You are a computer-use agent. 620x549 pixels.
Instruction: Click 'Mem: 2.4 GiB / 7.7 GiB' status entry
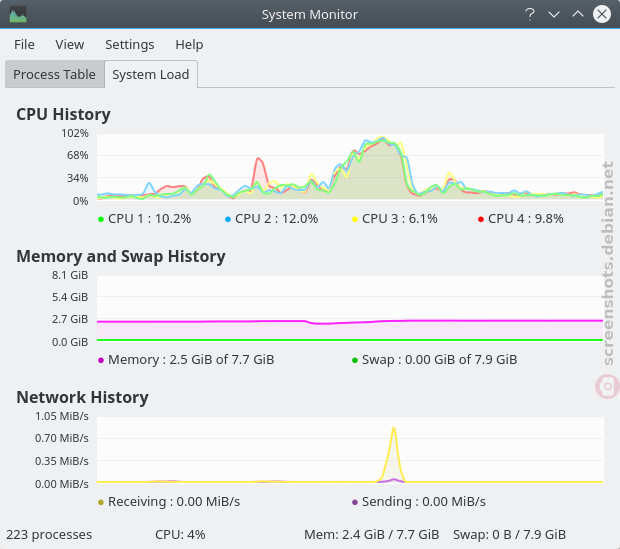[371, 535]
